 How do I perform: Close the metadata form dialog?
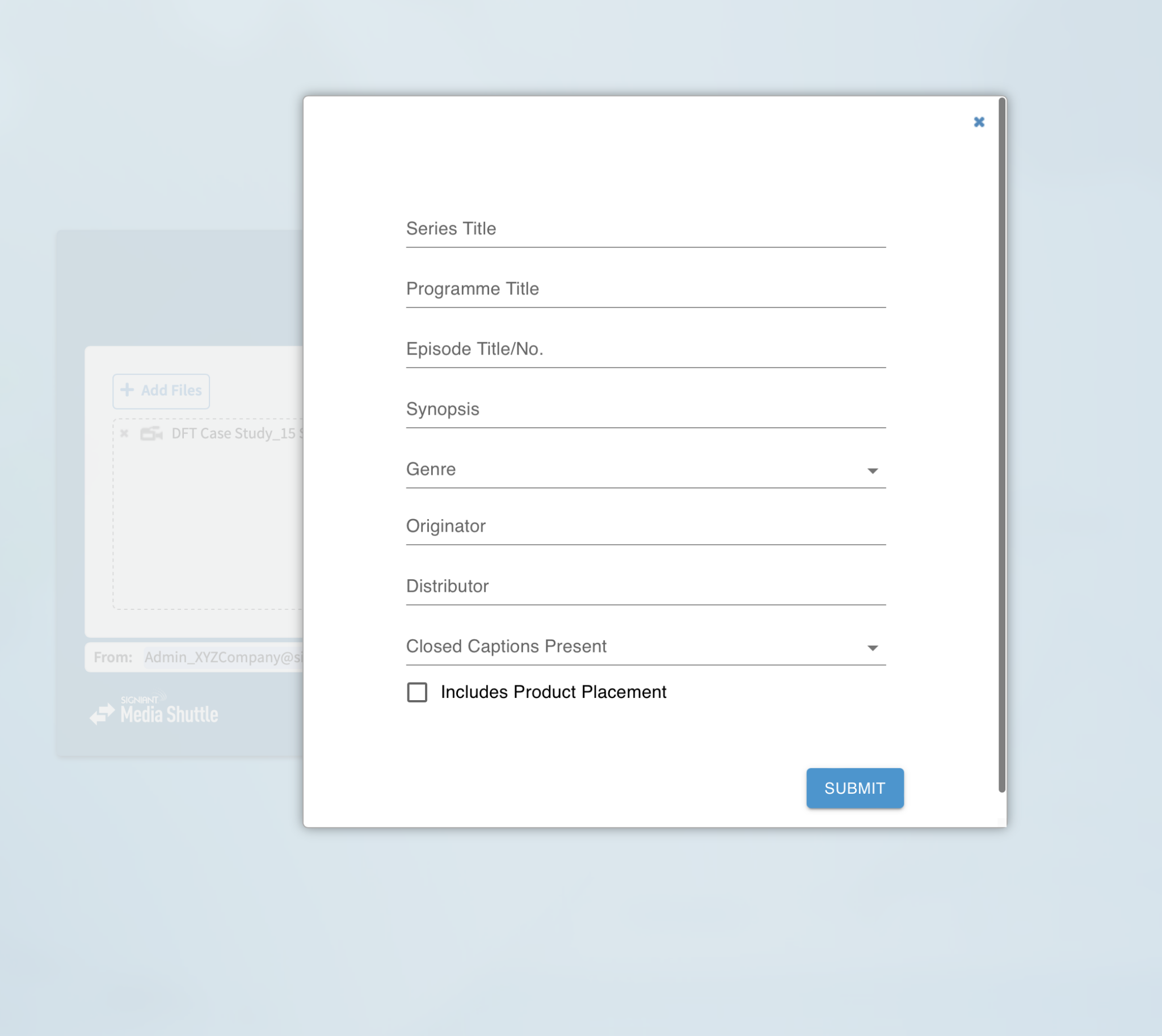[x=979, y=122]
